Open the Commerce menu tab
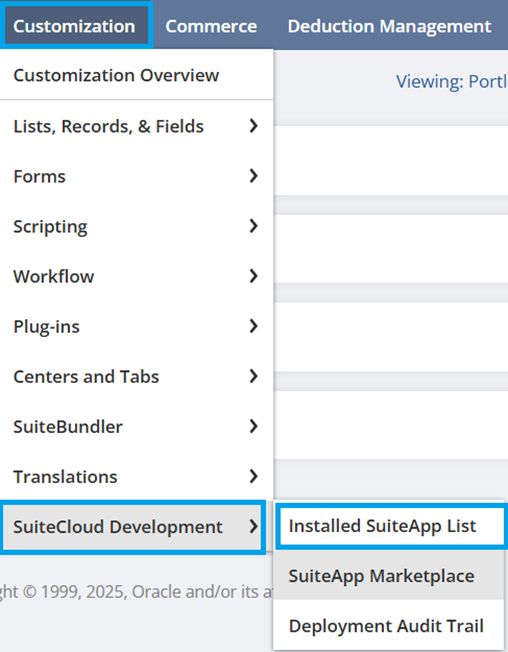 tap(211, 26)
